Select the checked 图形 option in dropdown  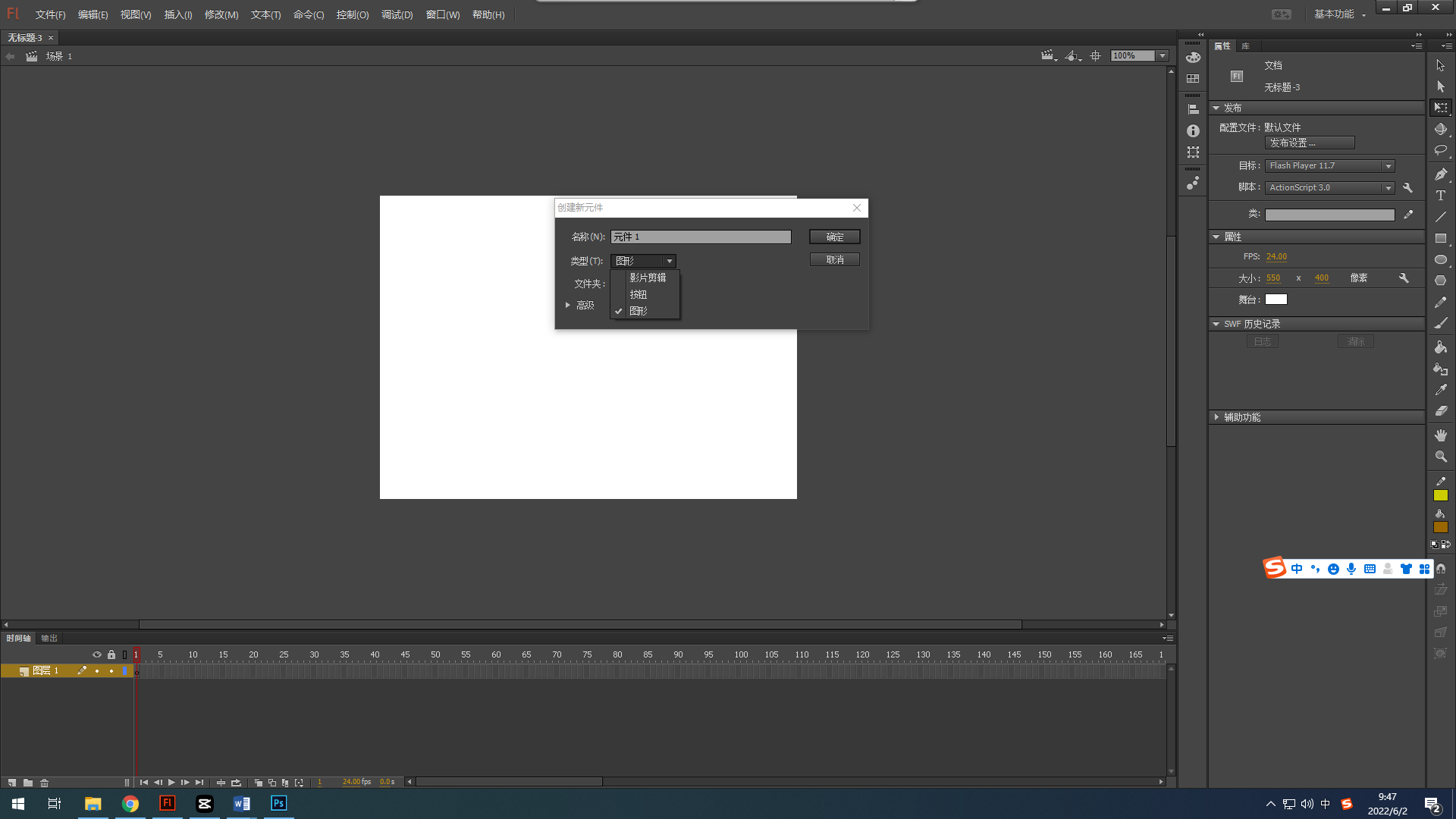[639, 311]
